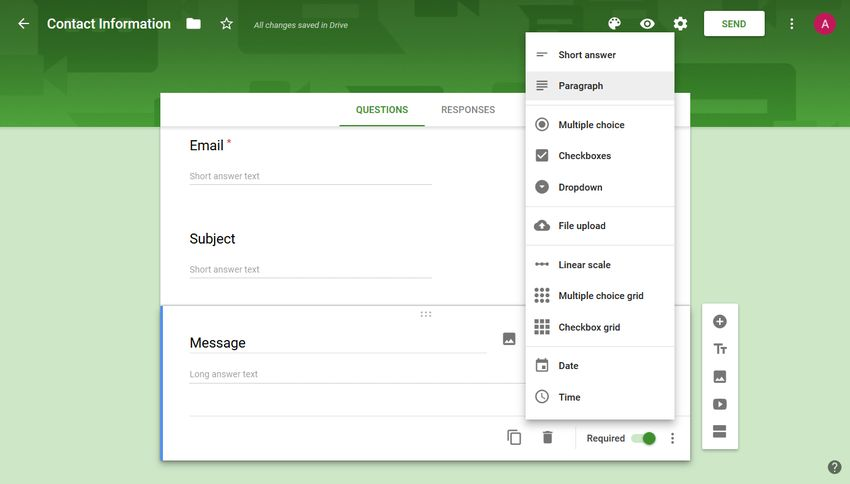Open form settings gear
Screen dimensions: 850x484
click(680, 24)
